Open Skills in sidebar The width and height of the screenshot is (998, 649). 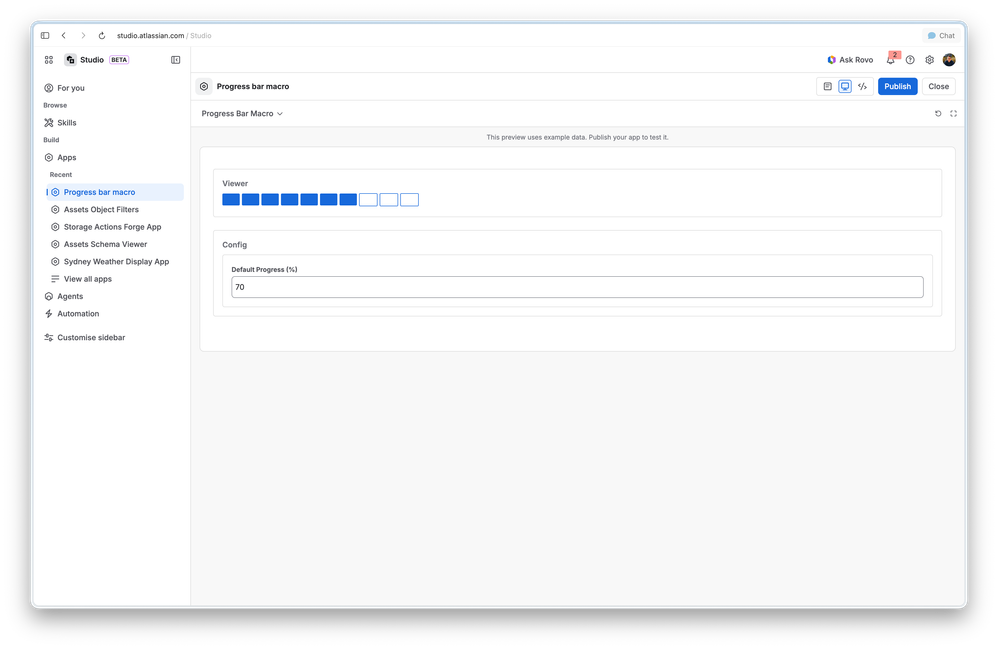tap(113, 123)
